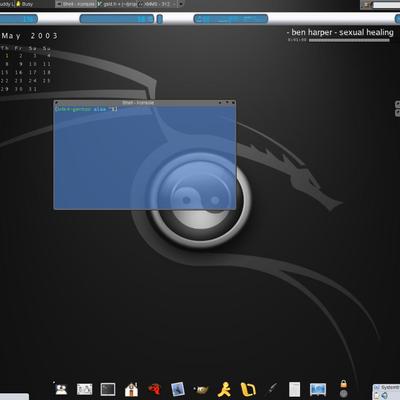Click the input field at top right
The image size is (400, 400).
tap(386, 5)
